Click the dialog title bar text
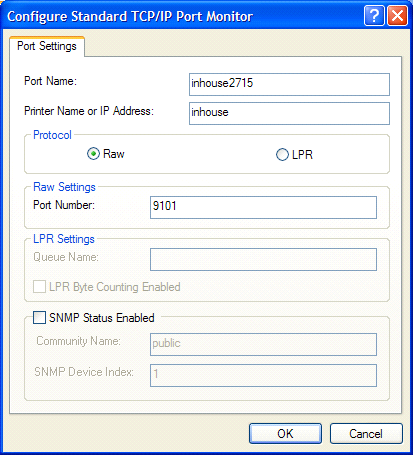The image size is (413, 455). point(130,16)
